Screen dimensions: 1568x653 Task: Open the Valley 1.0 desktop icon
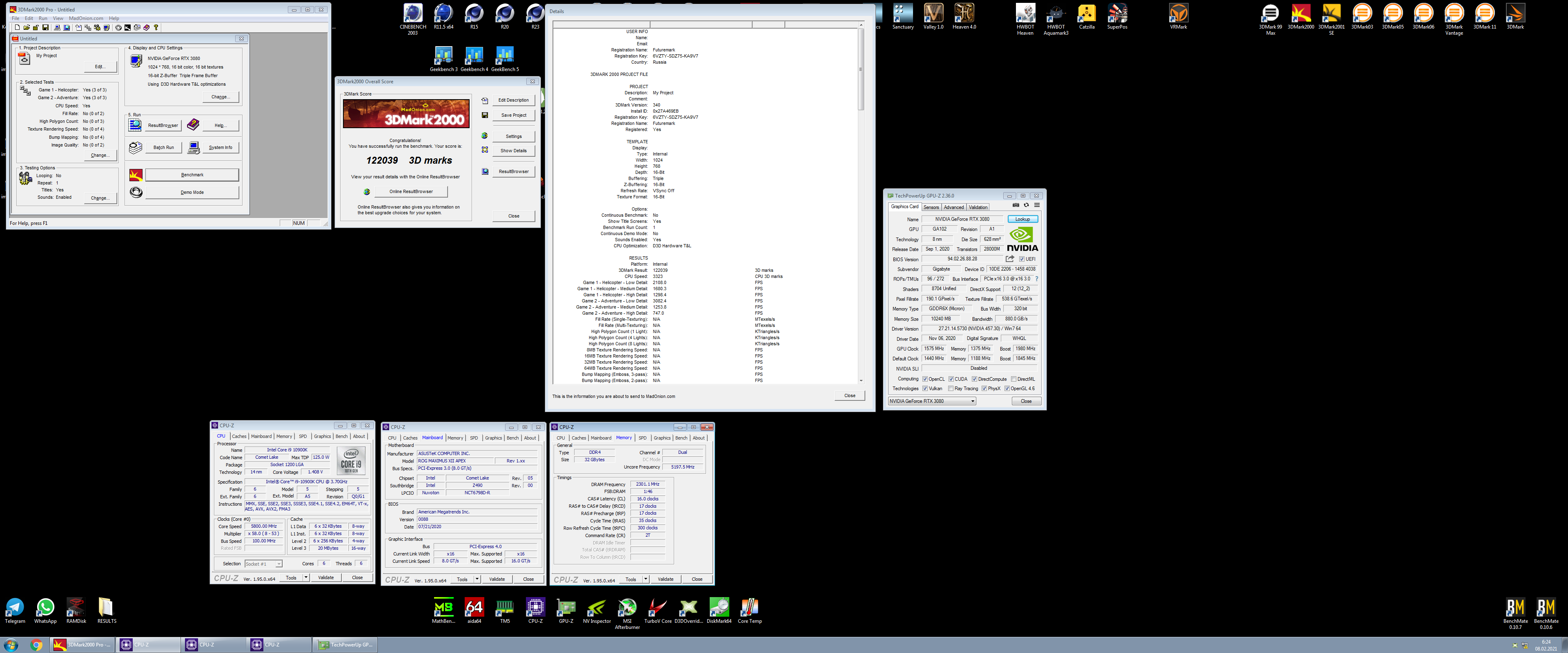tap(933, 16)
